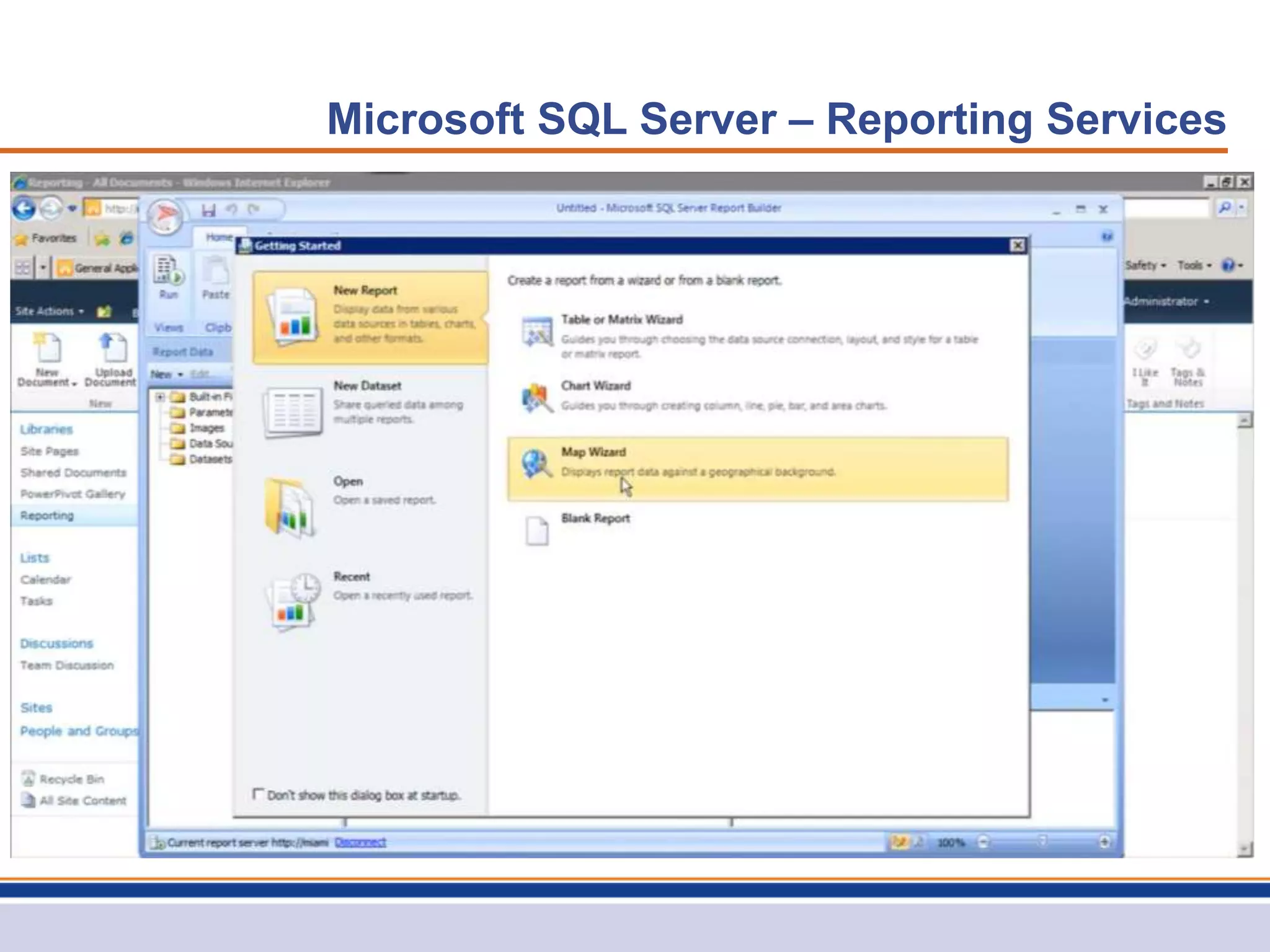The height and width of the screenshot is (952, 1270).
Task: Click the Edit button in Report Data pane
Action: (x=201, y=374)
